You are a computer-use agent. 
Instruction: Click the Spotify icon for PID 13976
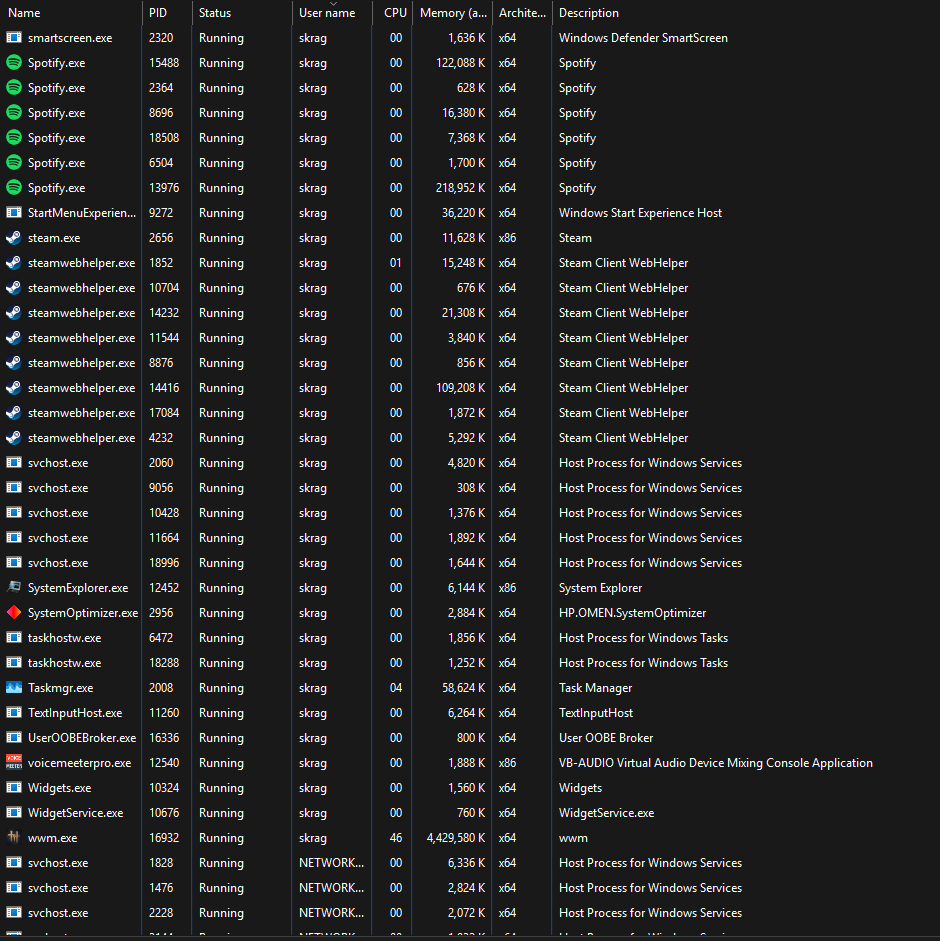pos(14,187)
